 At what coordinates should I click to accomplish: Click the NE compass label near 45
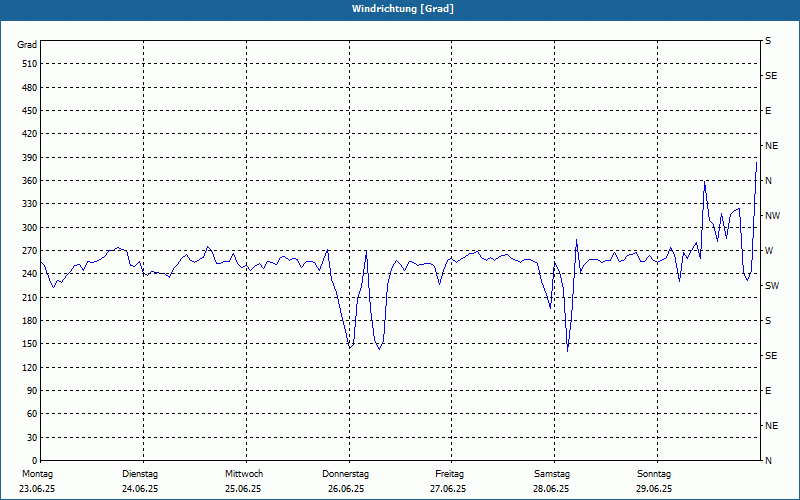pos(772,426)
